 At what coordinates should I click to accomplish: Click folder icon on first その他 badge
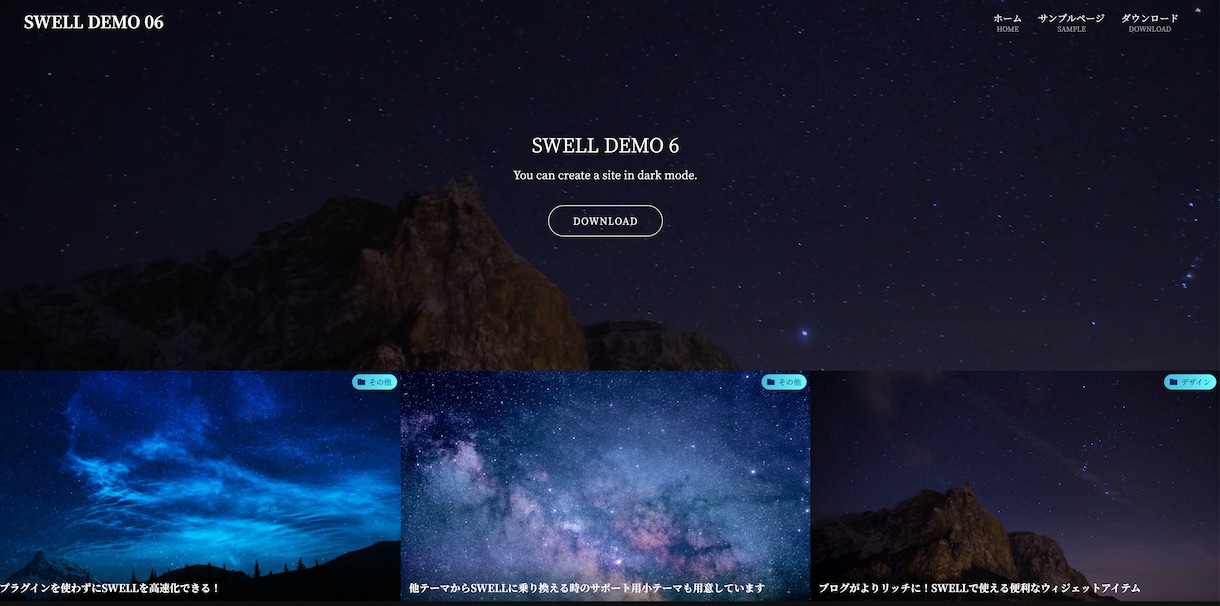click(361, 382)
